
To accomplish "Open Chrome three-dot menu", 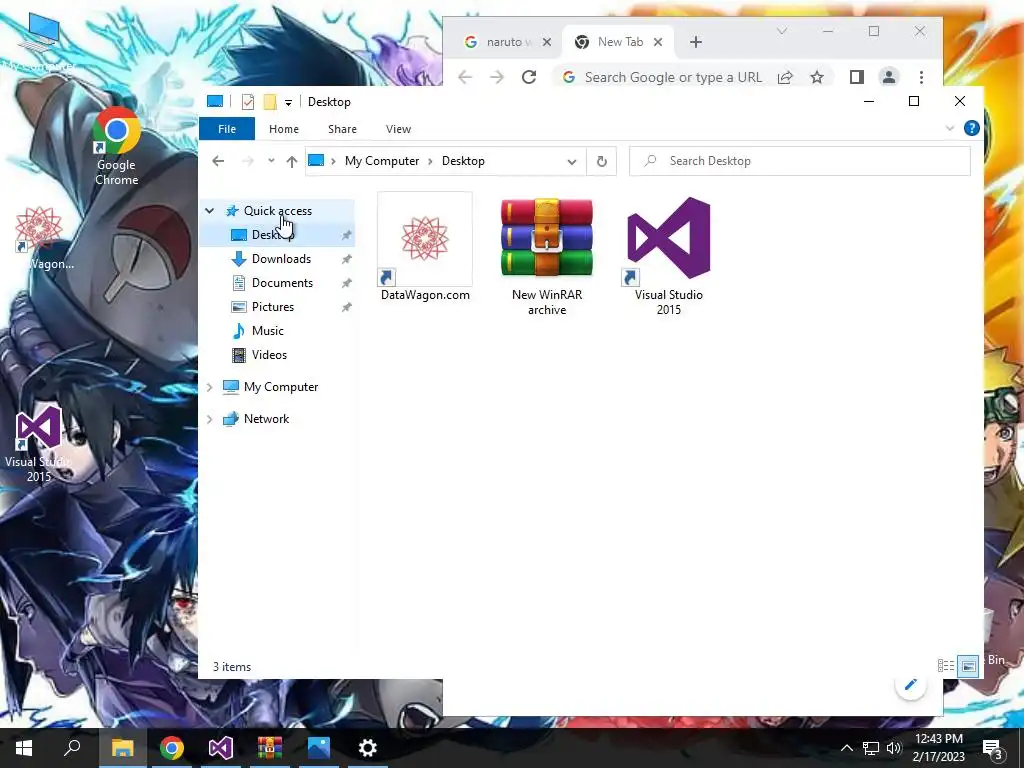I will click(921, 77).
